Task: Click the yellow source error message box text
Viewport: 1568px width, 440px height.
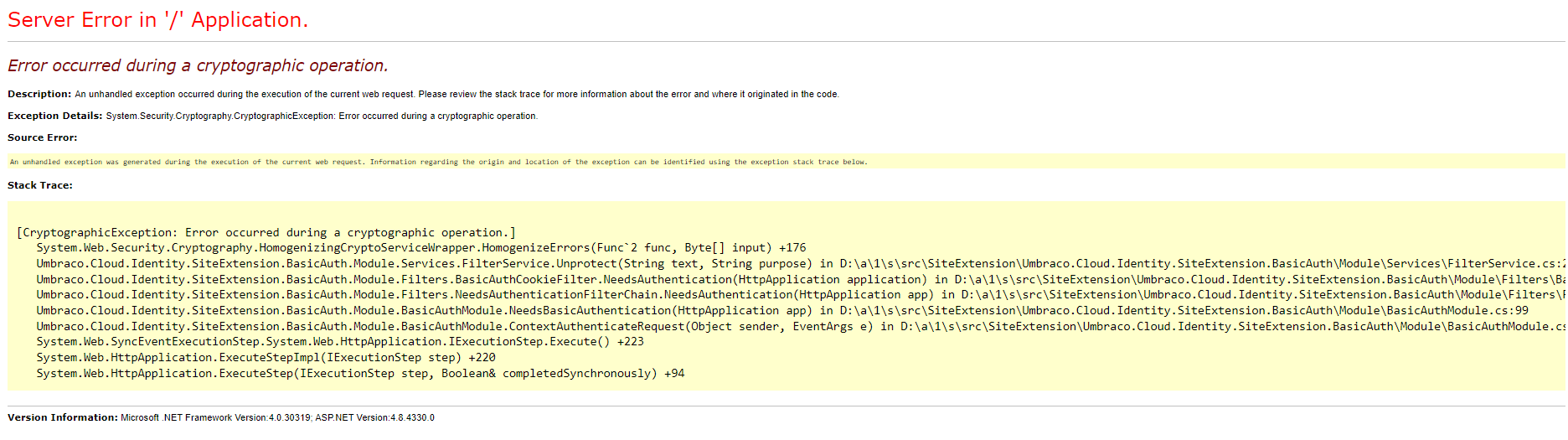Action: [x=438, y=162]
